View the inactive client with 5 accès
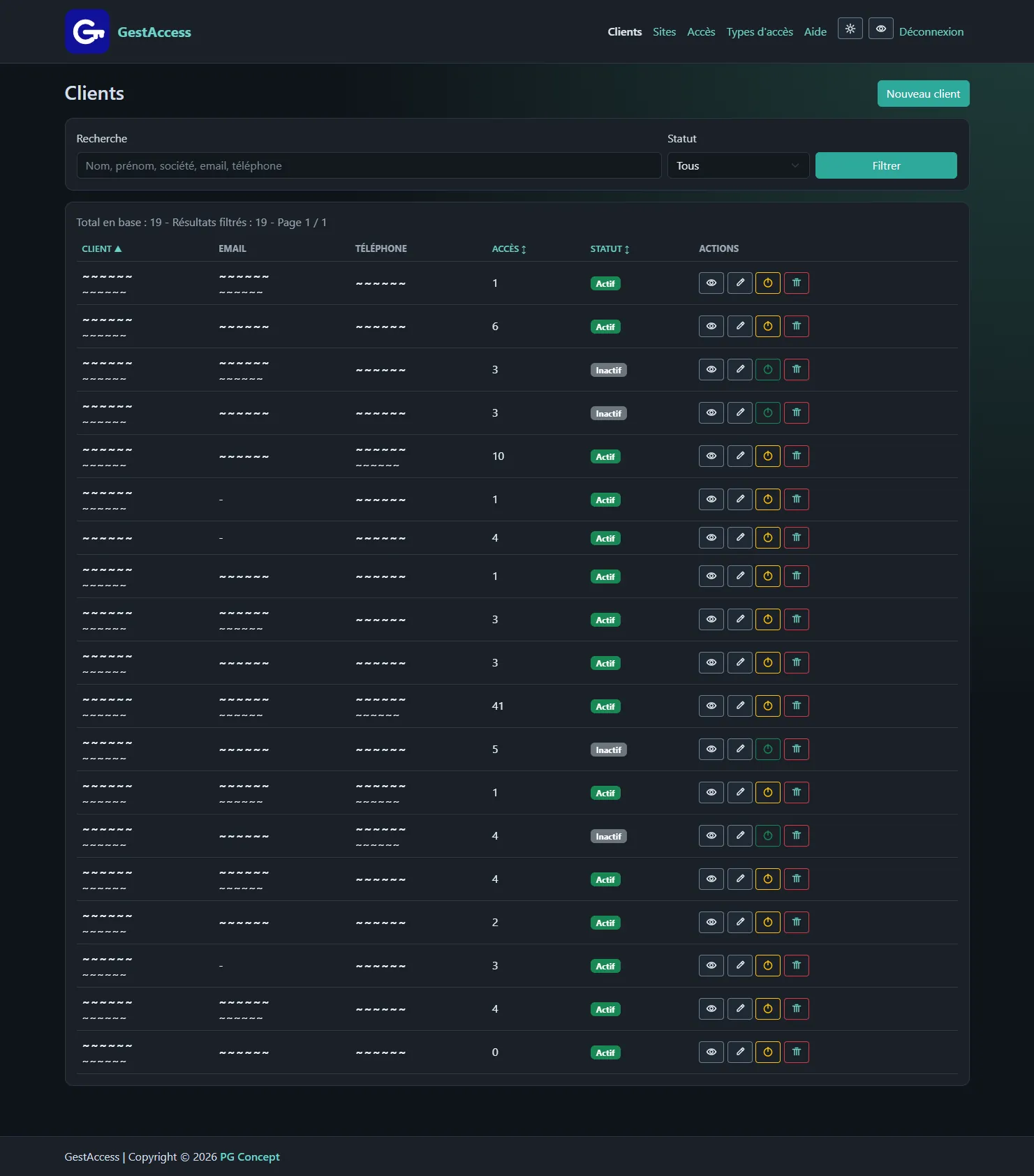Image resolution: width=1034 pixels, height=1176 pixels. point(711,749)
